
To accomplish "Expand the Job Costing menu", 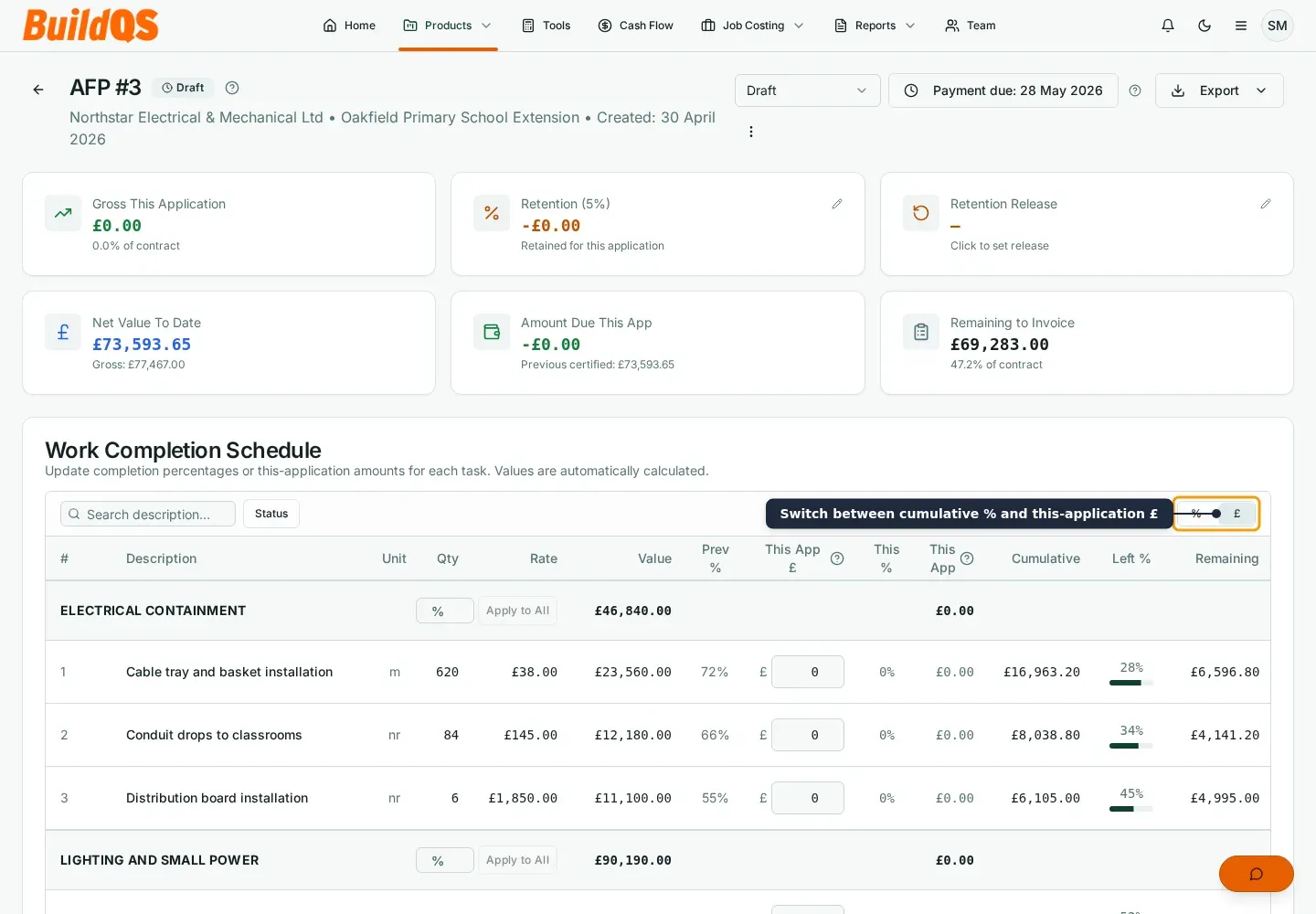I will [x=753, y=26].
